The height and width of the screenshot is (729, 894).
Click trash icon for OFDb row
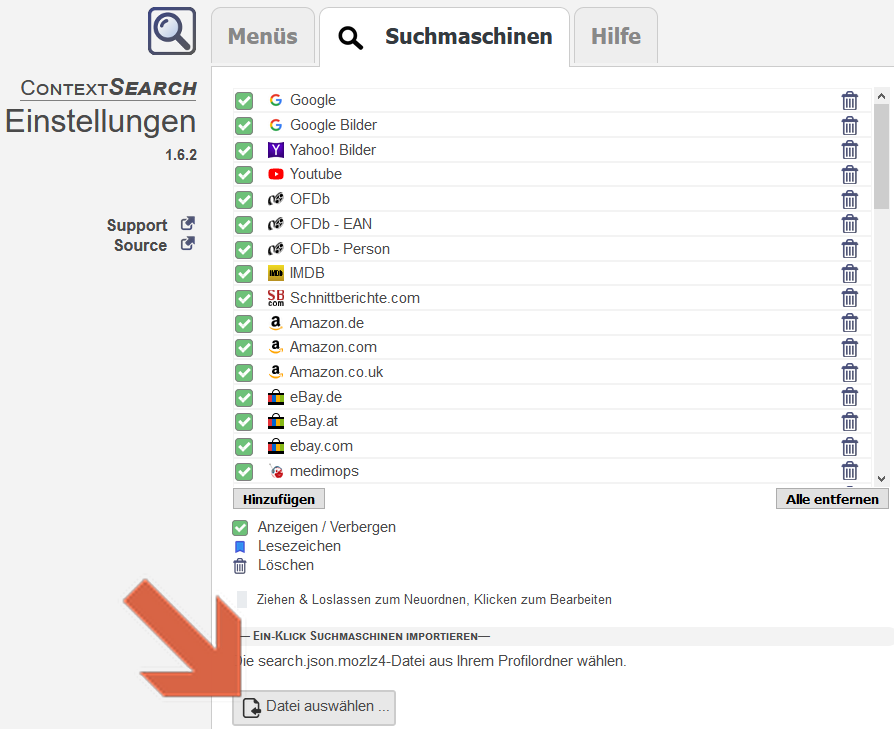pos(850,199)
